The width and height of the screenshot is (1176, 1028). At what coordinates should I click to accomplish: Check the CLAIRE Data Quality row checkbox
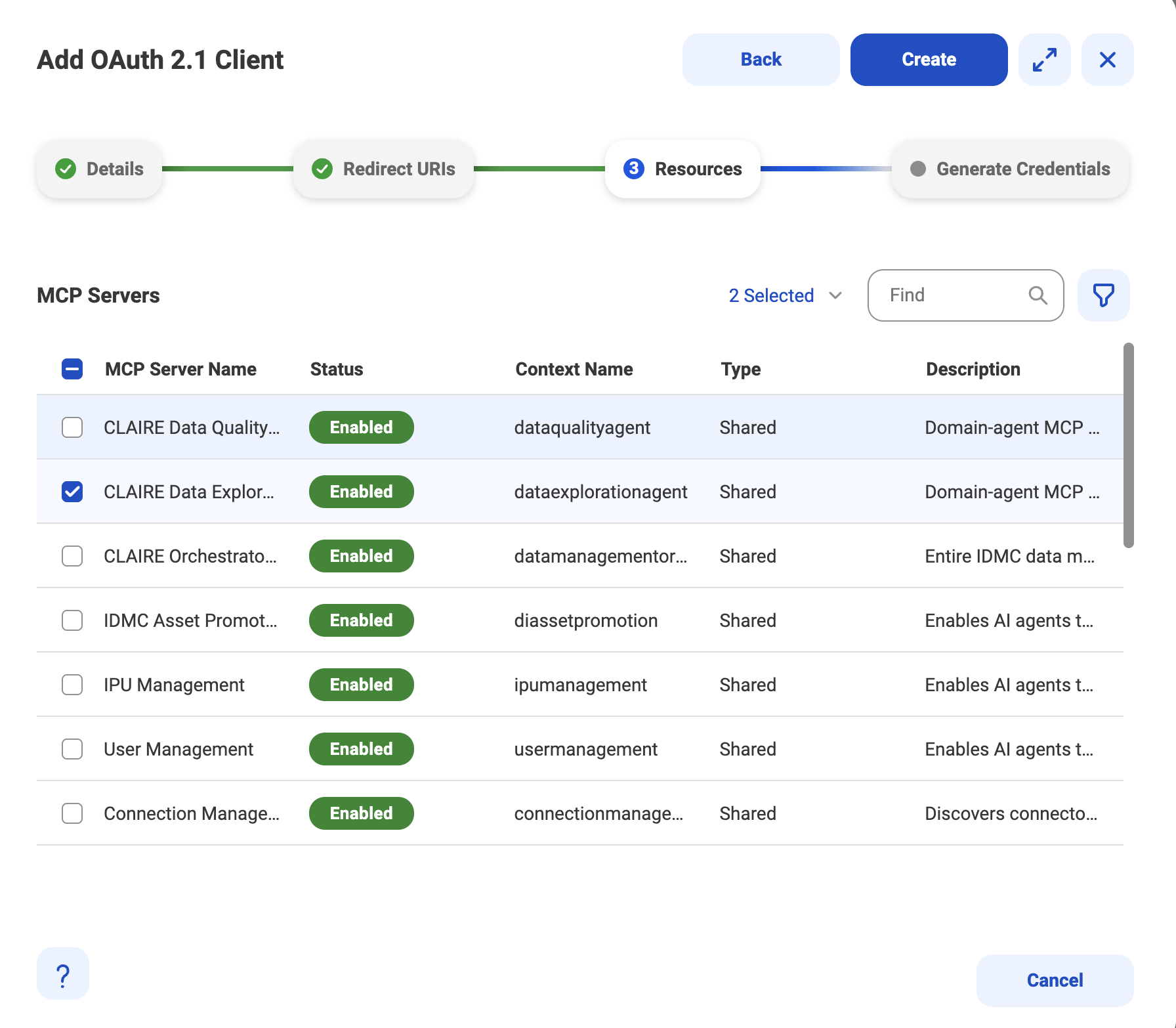(72, 427)
